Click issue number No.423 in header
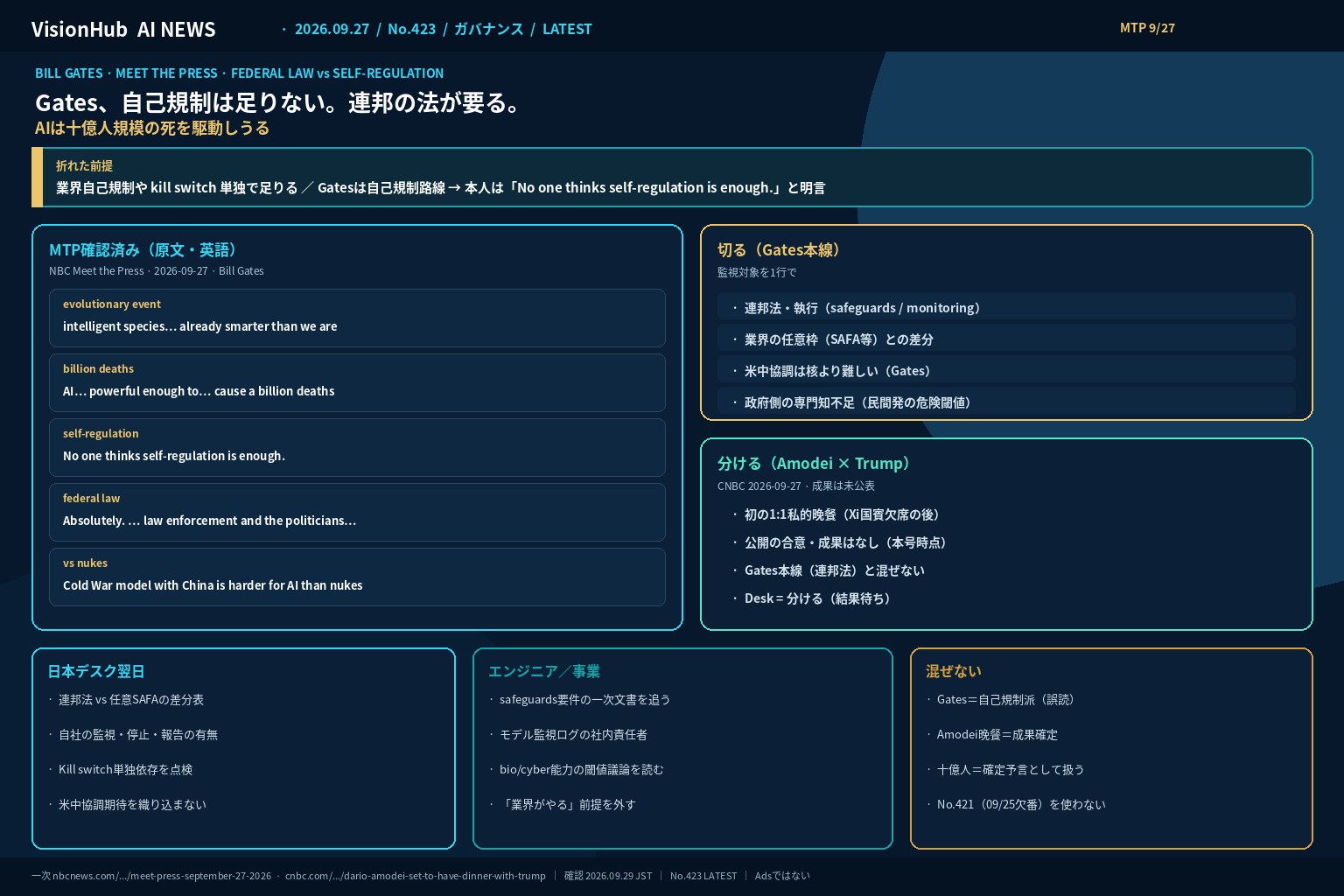Viewport: 1344px width, 896px height. (411, 29)
